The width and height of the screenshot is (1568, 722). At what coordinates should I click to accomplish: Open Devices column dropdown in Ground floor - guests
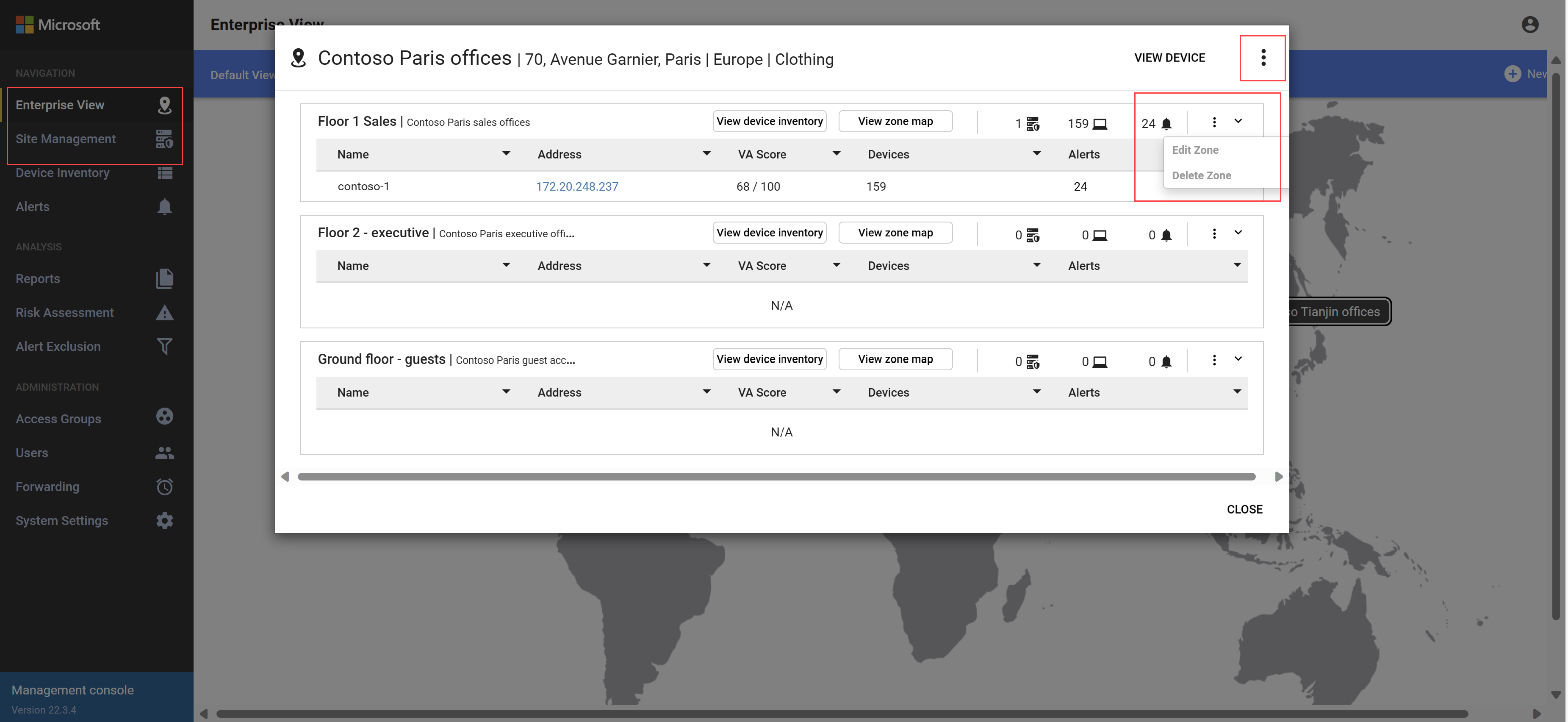(x=1036, y=392)
